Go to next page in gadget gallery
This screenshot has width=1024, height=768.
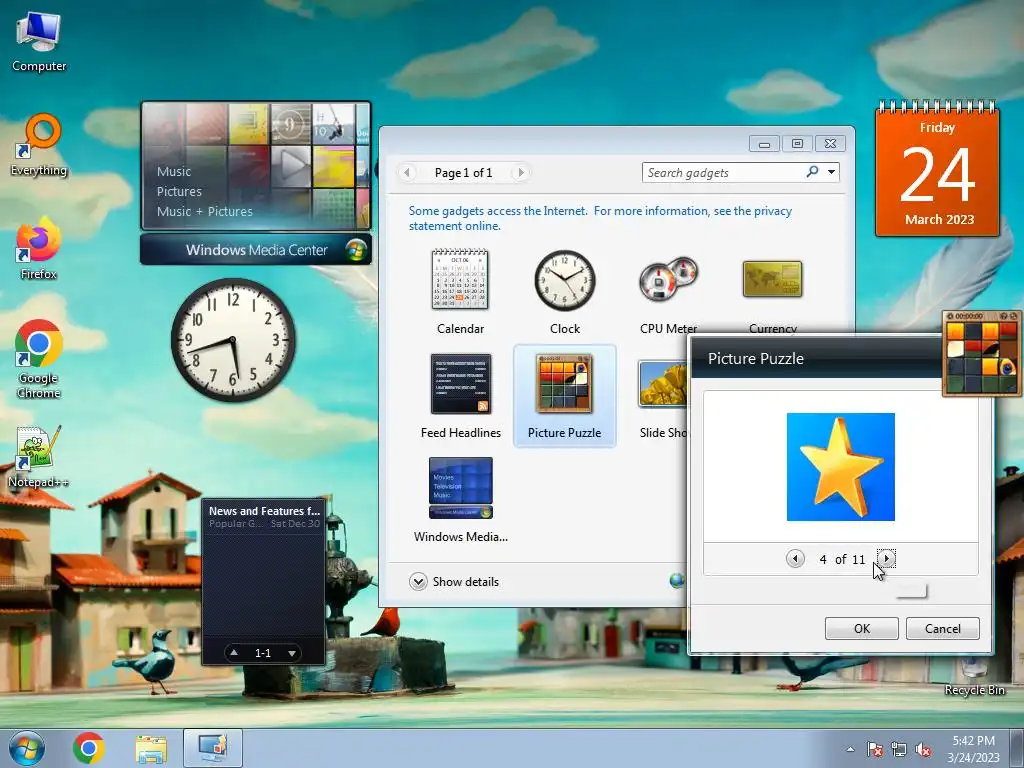click(520, 172)
